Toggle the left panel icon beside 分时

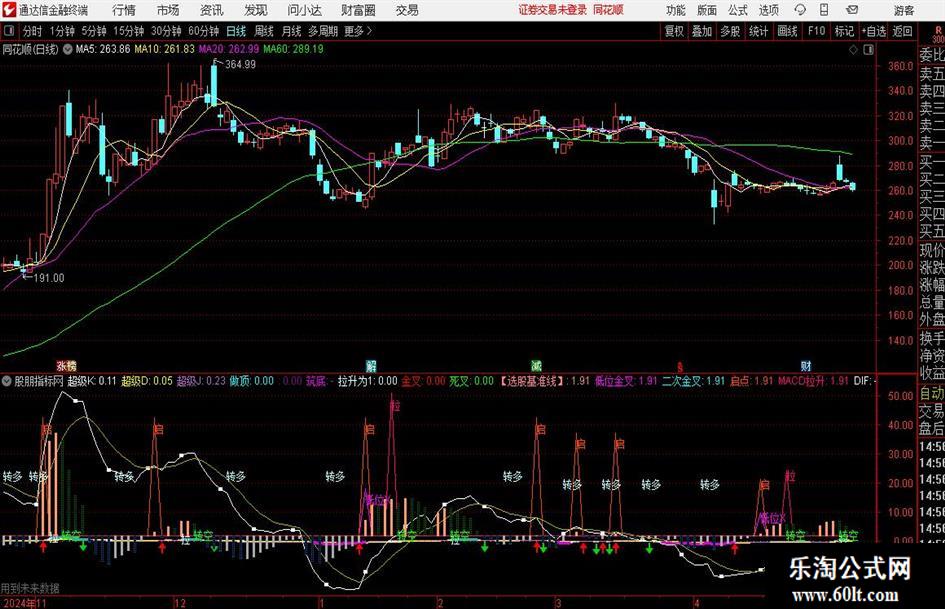(x=8, y=31)
